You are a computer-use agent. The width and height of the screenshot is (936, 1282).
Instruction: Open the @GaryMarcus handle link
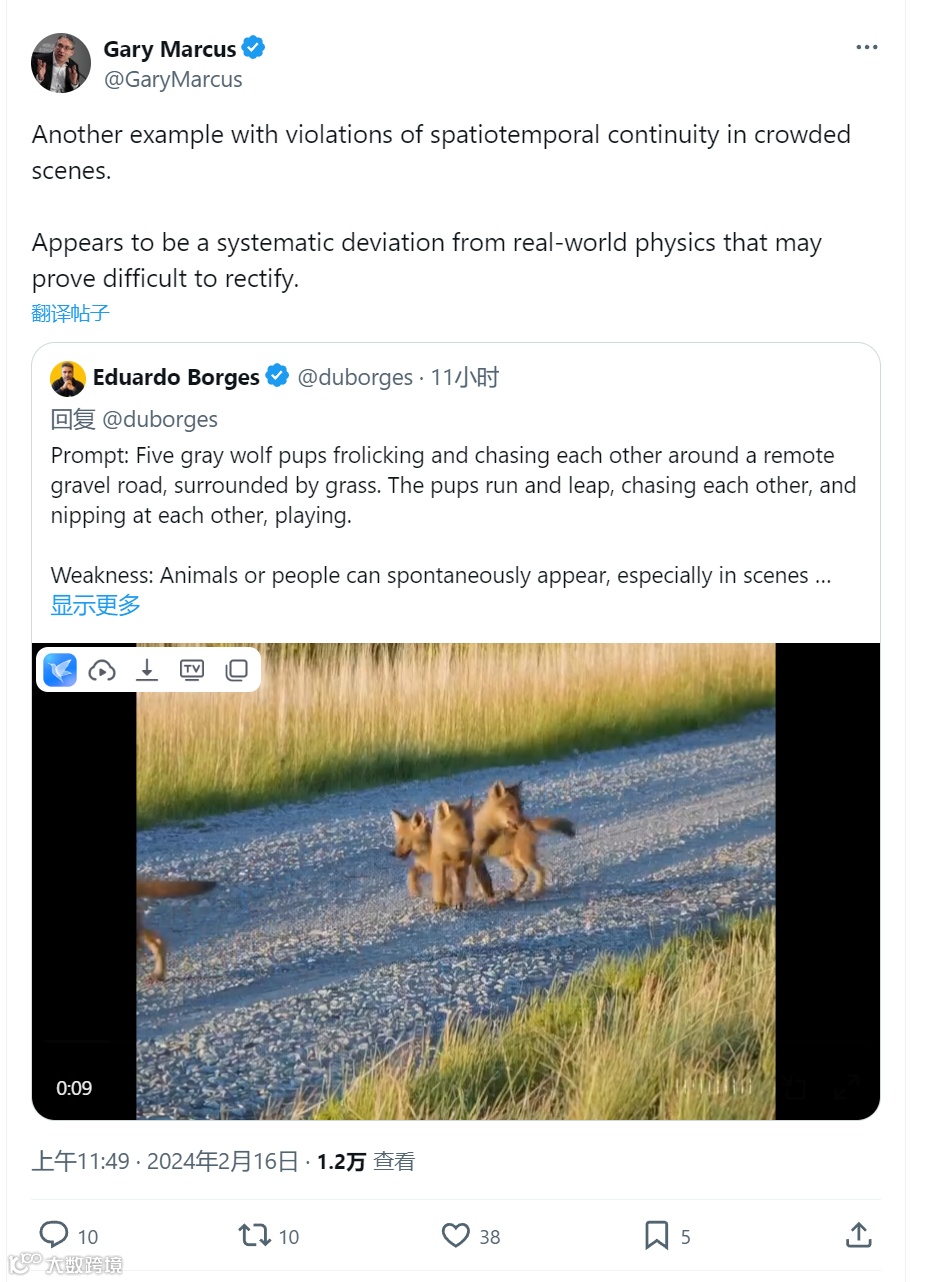pyautogui.click(x=173, y=80)
